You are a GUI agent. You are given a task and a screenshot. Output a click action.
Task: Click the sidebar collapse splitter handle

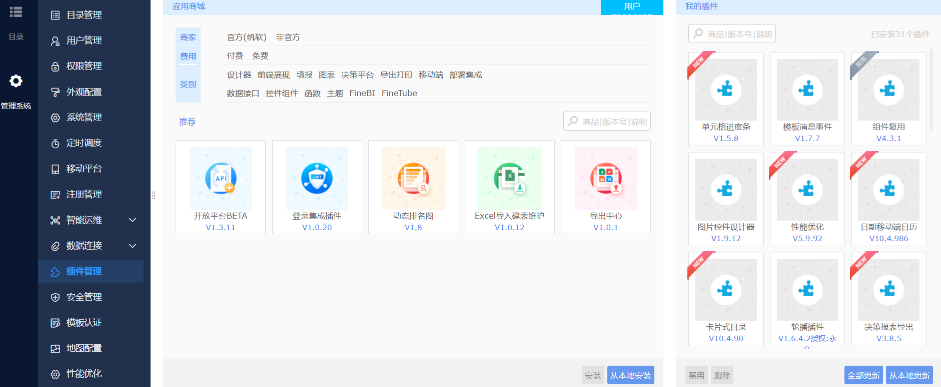coord(154,195)
